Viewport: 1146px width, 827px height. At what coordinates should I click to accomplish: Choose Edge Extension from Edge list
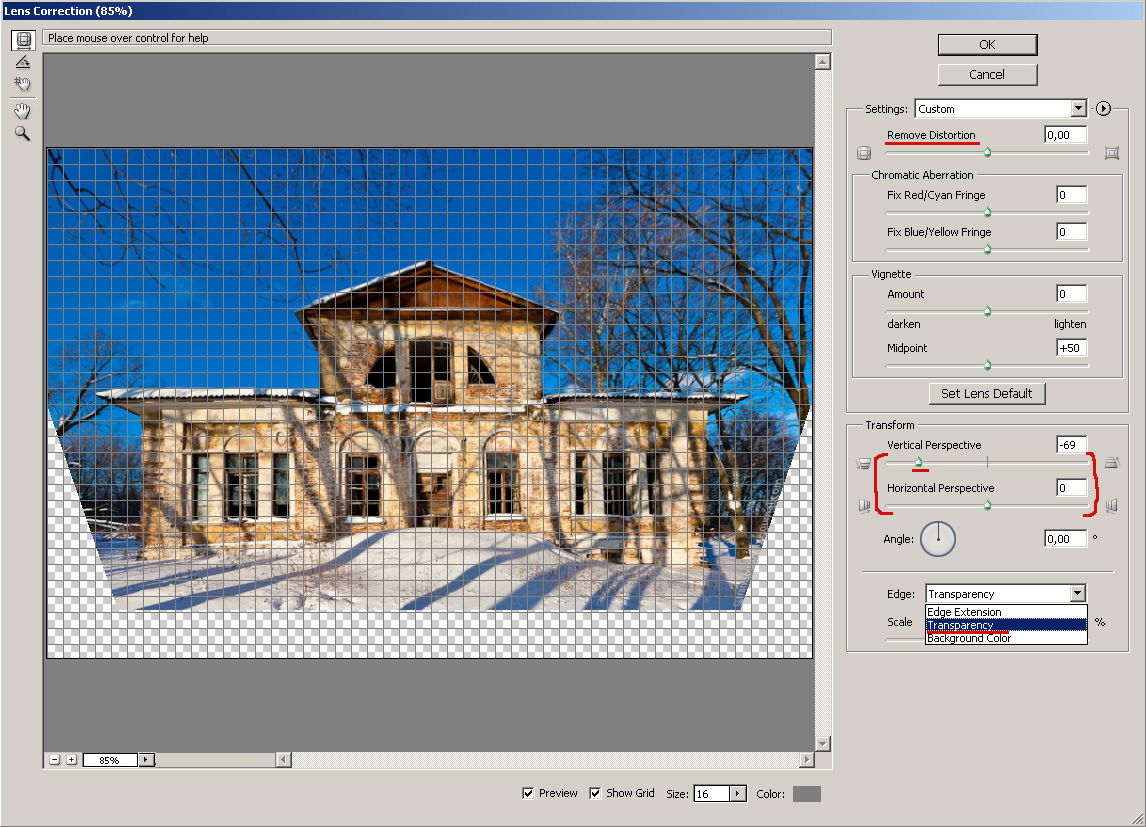[x=1006, y=612]
